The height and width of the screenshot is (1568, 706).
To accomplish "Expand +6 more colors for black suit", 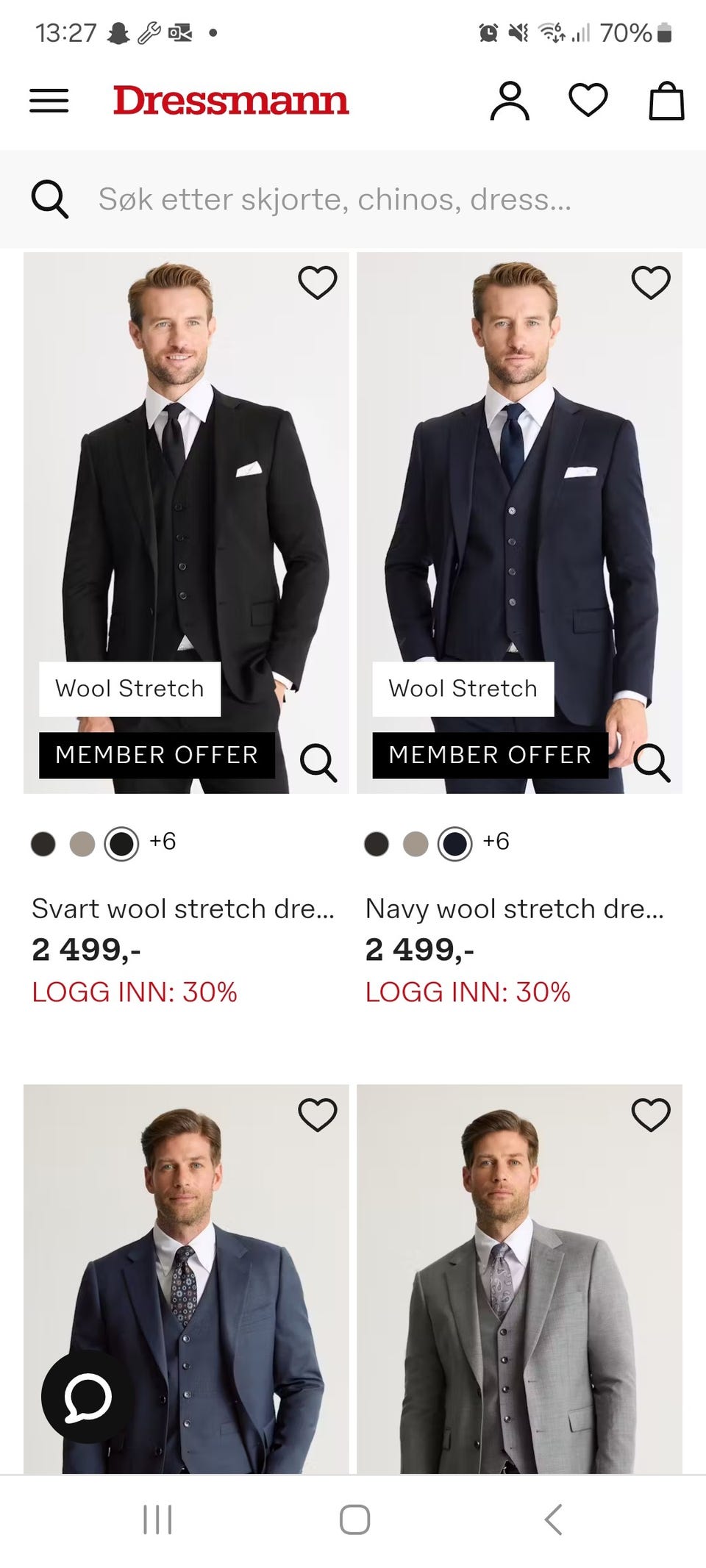I will tap(163, 842).
